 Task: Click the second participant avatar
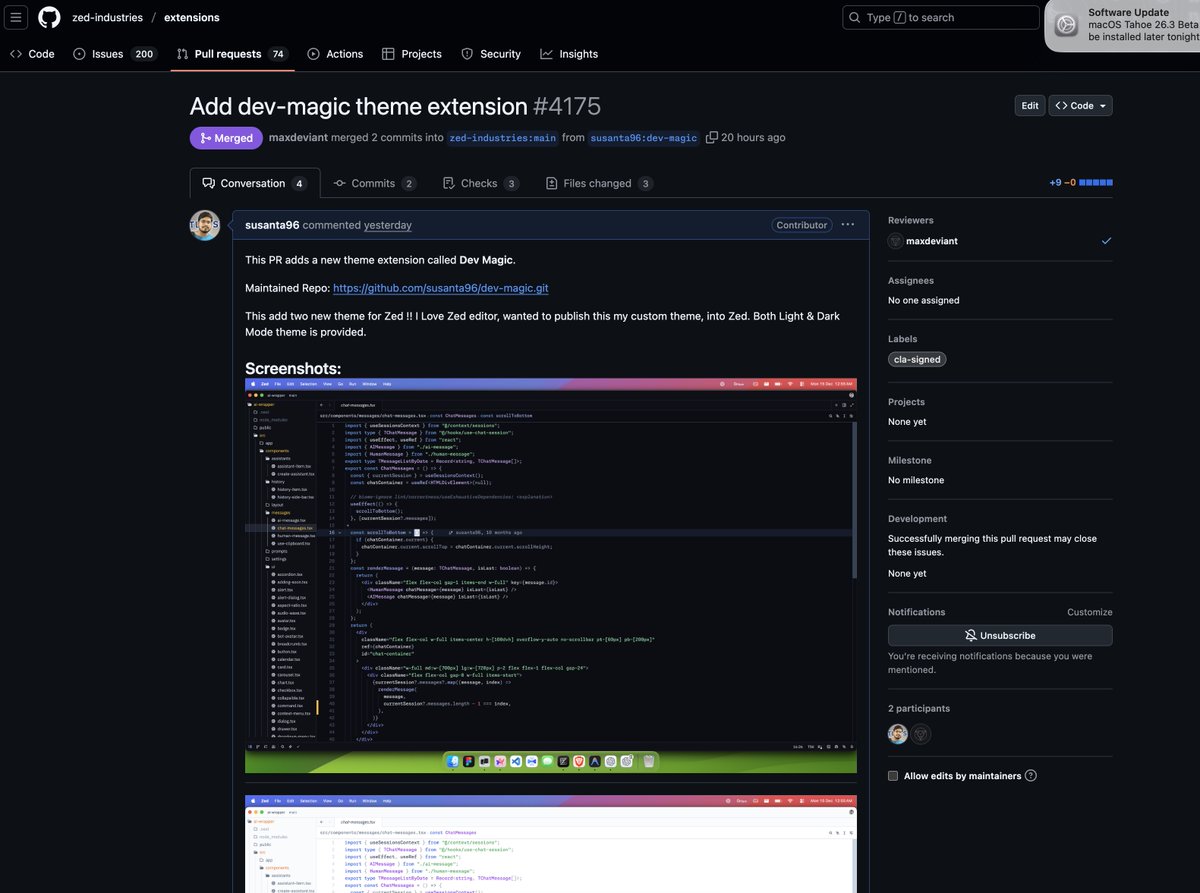tap(921, 734)
